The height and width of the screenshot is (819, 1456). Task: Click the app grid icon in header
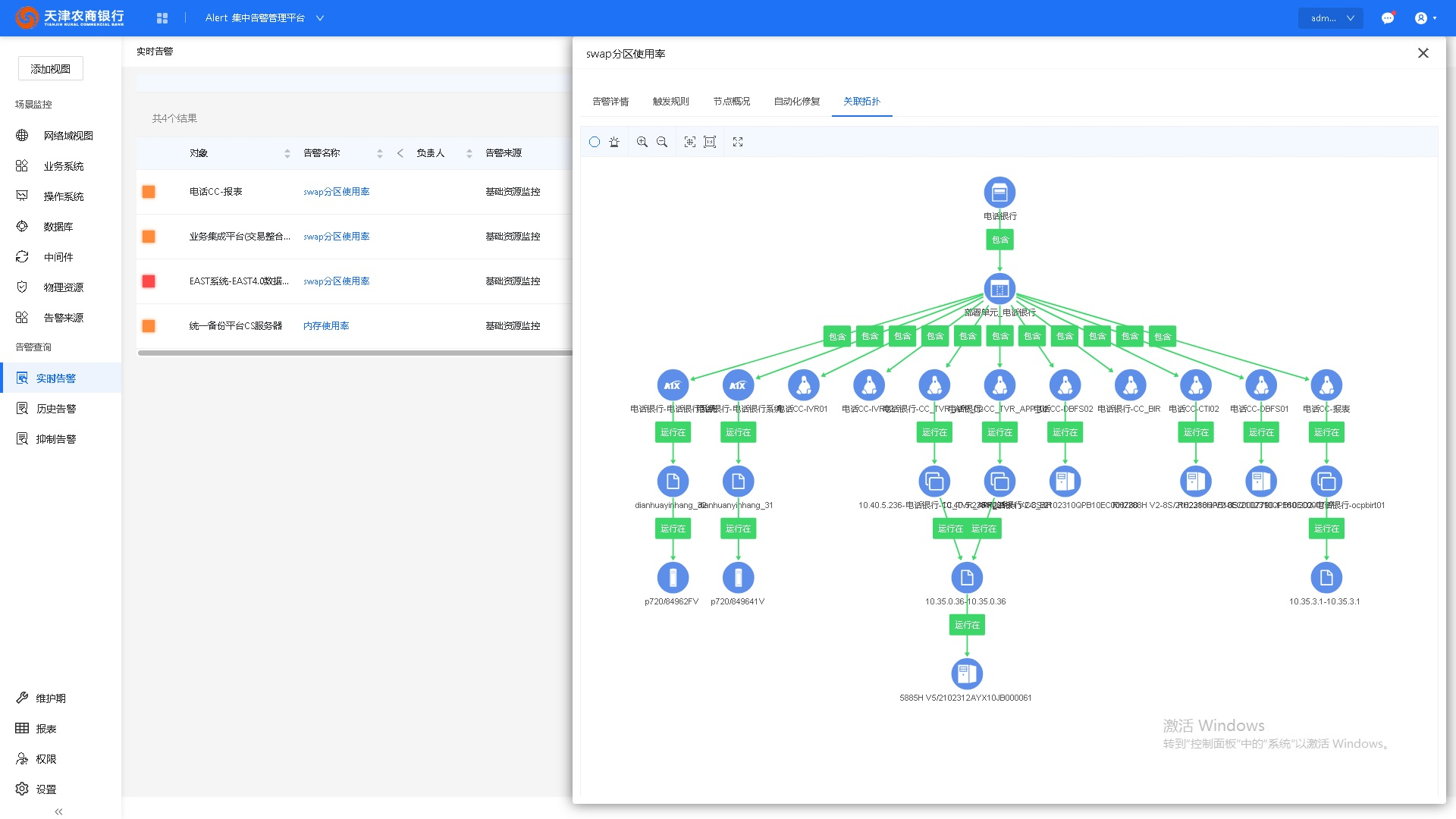(x=162, y=18)
